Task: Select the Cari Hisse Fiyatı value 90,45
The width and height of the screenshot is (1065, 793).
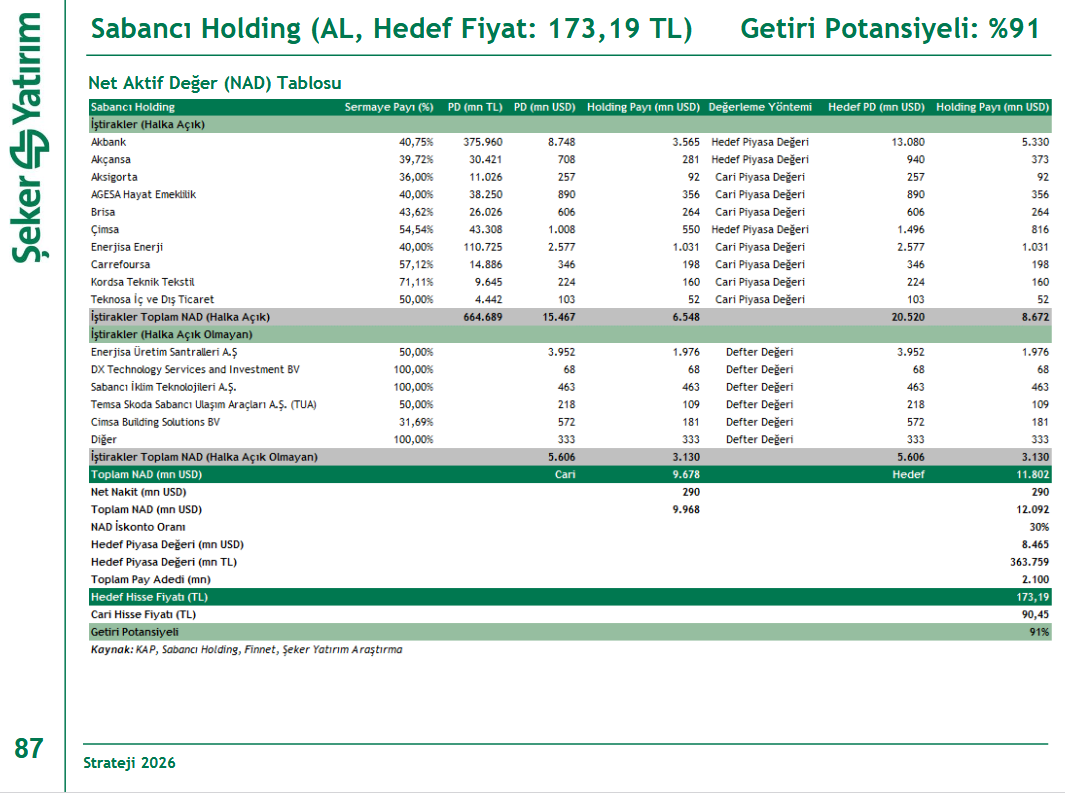Action: tap(1035, 614)
